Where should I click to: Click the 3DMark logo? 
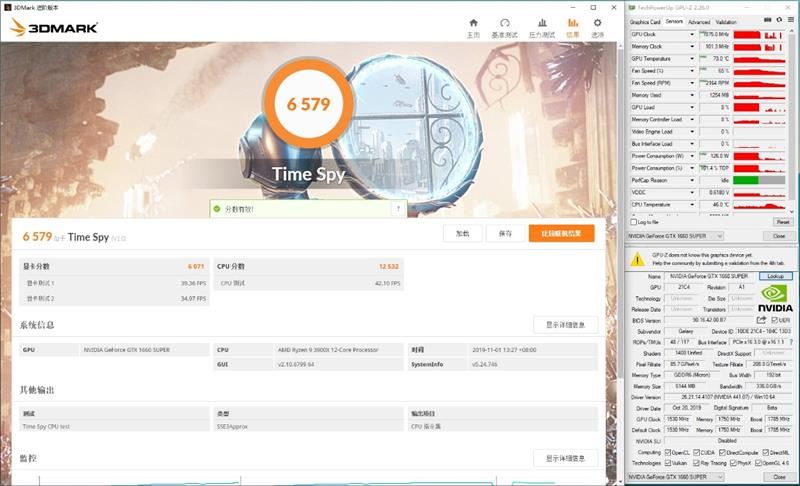pyautogui.click(x=54, y=28)
